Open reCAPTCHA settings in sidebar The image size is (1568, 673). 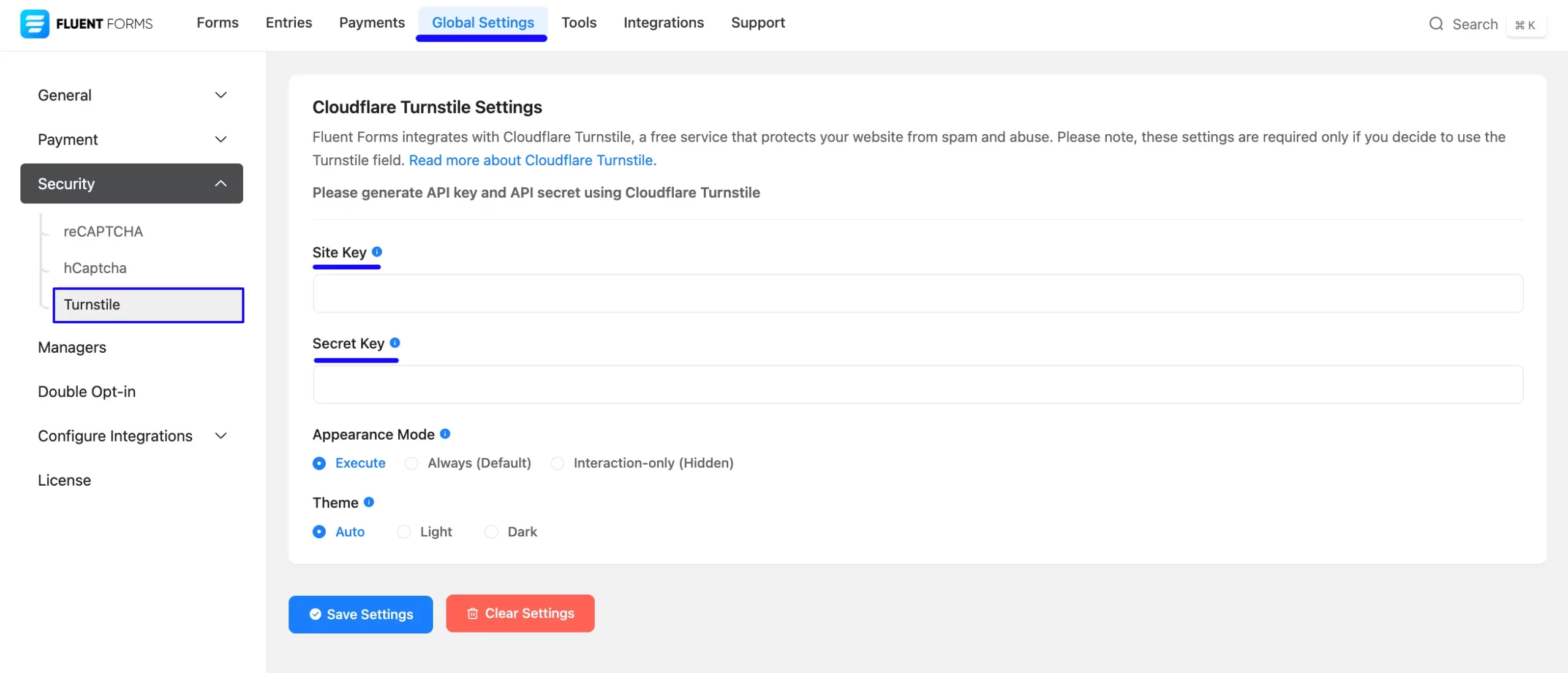point(103,231)
